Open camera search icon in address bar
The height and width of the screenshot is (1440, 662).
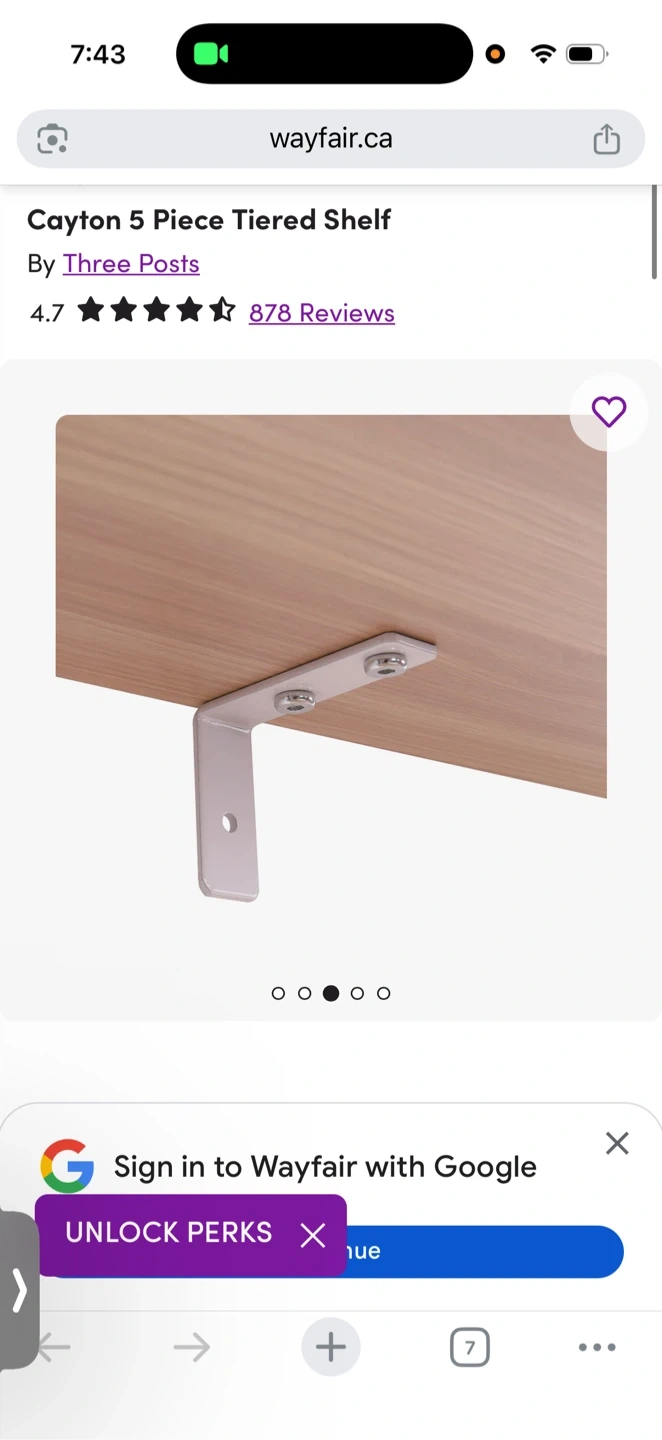pos(52,138)
